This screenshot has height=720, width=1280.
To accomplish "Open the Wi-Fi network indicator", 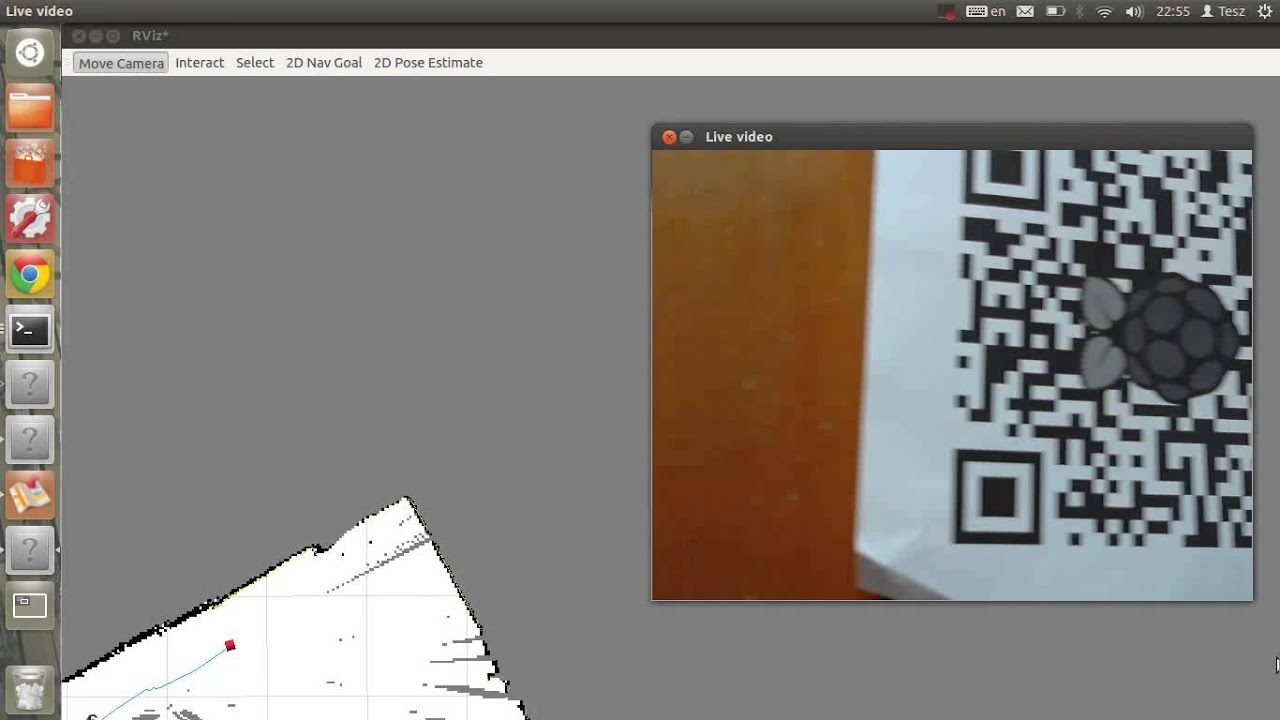I will pyautogui.click(x=1105, y=12).
